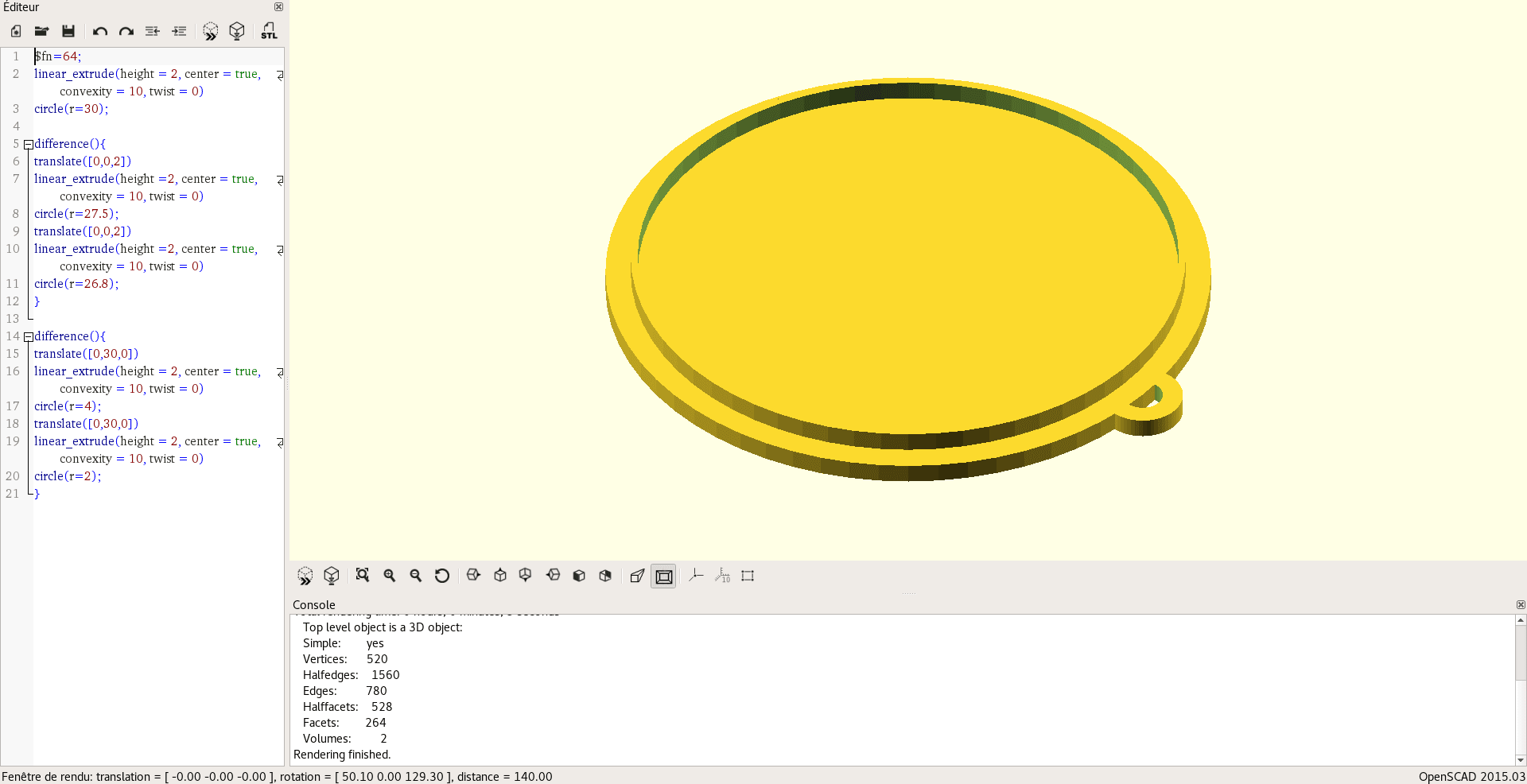Toggle show axes in viewer
This screenshot has height=784, width=1527.
(x=696, y=576)
